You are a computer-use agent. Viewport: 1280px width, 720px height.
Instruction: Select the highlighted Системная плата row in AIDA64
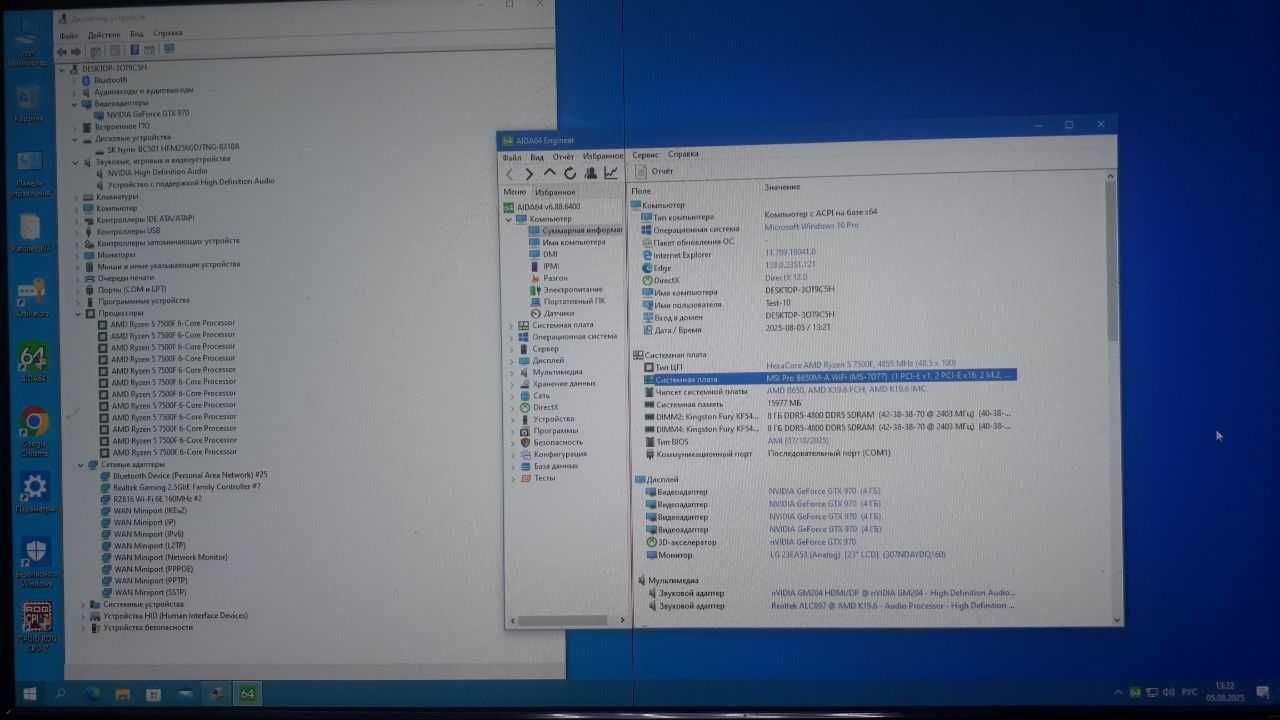[x=829, y=378]
